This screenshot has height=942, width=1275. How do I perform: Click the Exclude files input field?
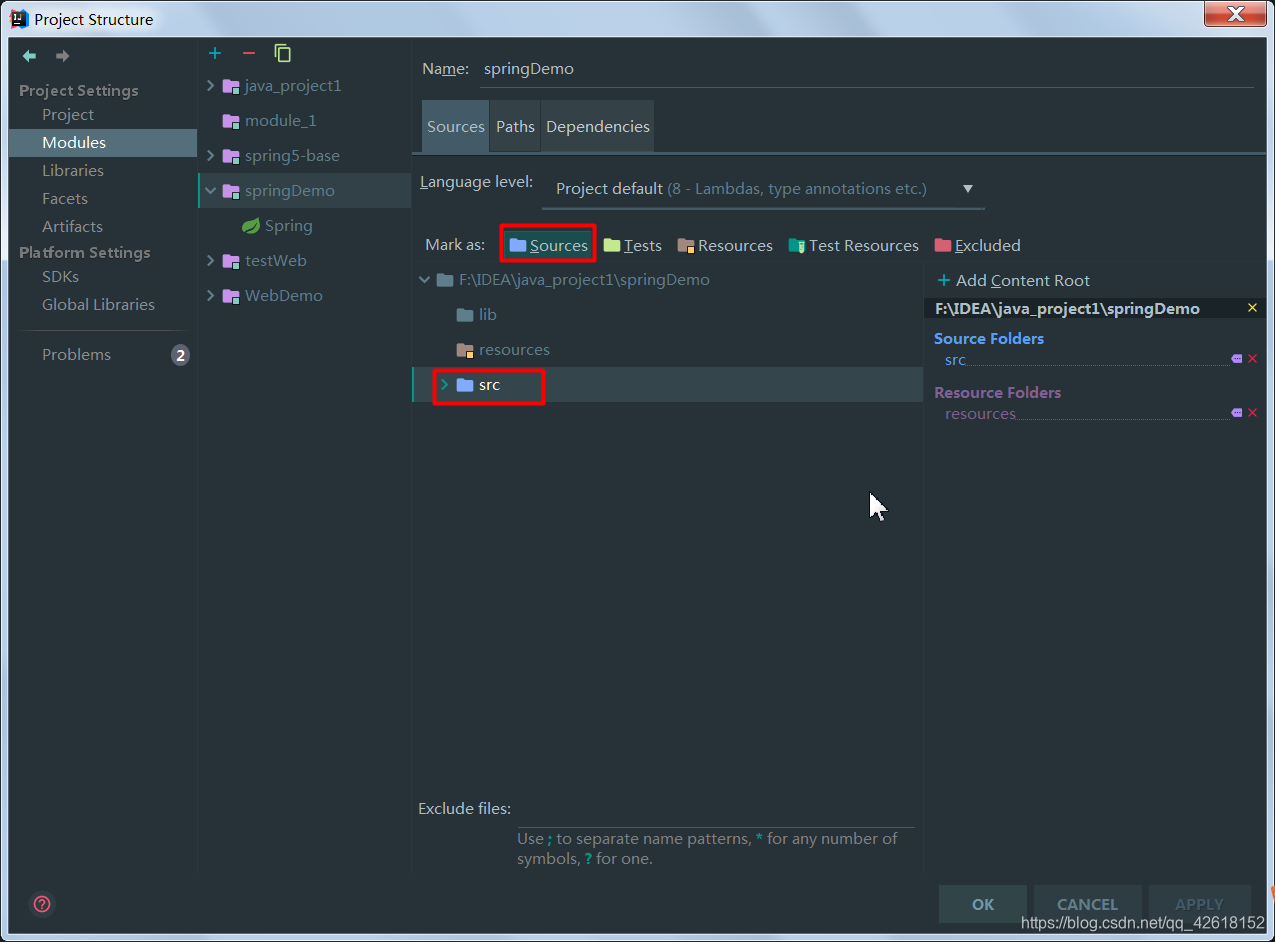pyautogui.click(x=716, y=809)
